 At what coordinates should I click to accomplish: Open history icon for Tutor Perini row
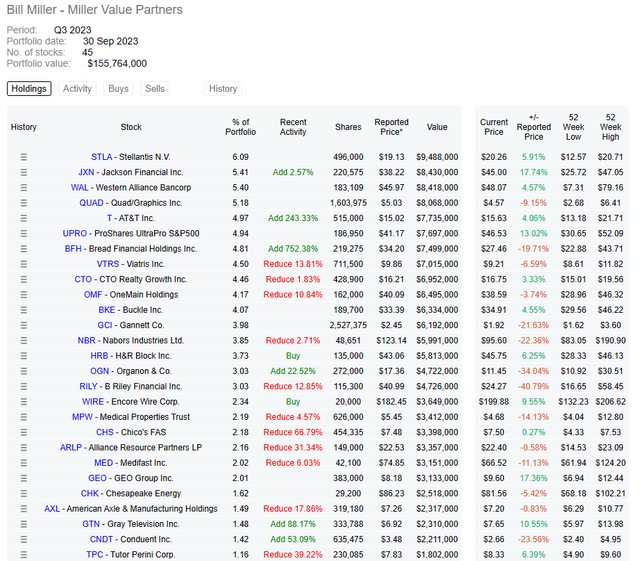point(24,554)
